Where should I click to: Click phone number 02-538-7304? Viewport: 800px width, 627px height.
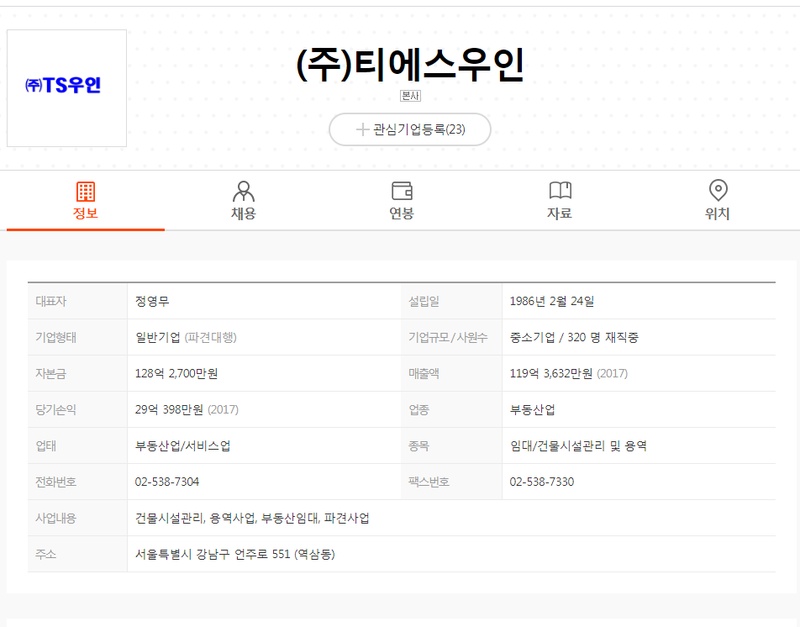pos(167,482)
